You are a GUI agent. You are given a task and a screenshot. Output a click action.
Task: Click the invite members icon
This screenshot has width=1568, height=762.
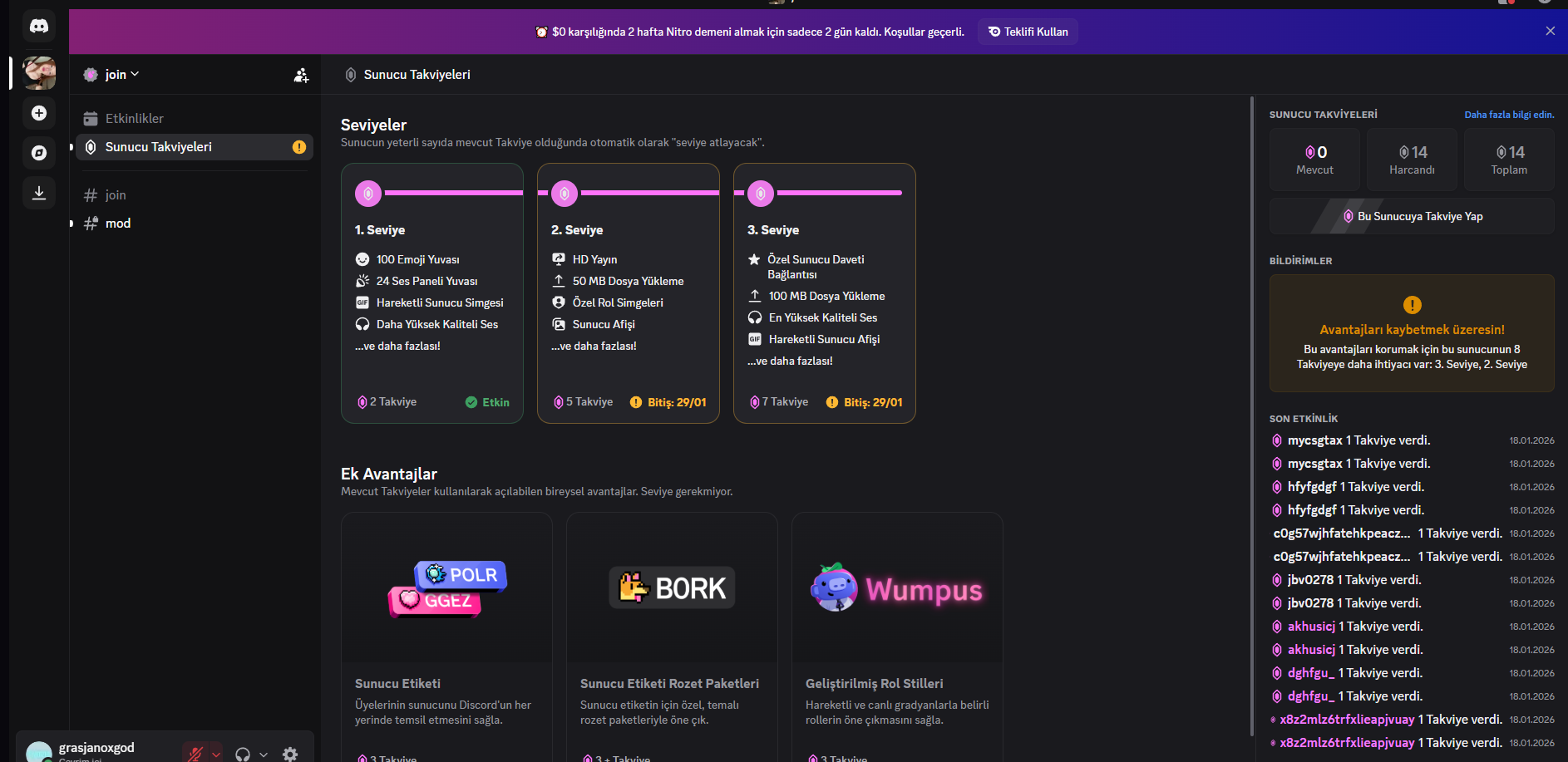[301, 76]
